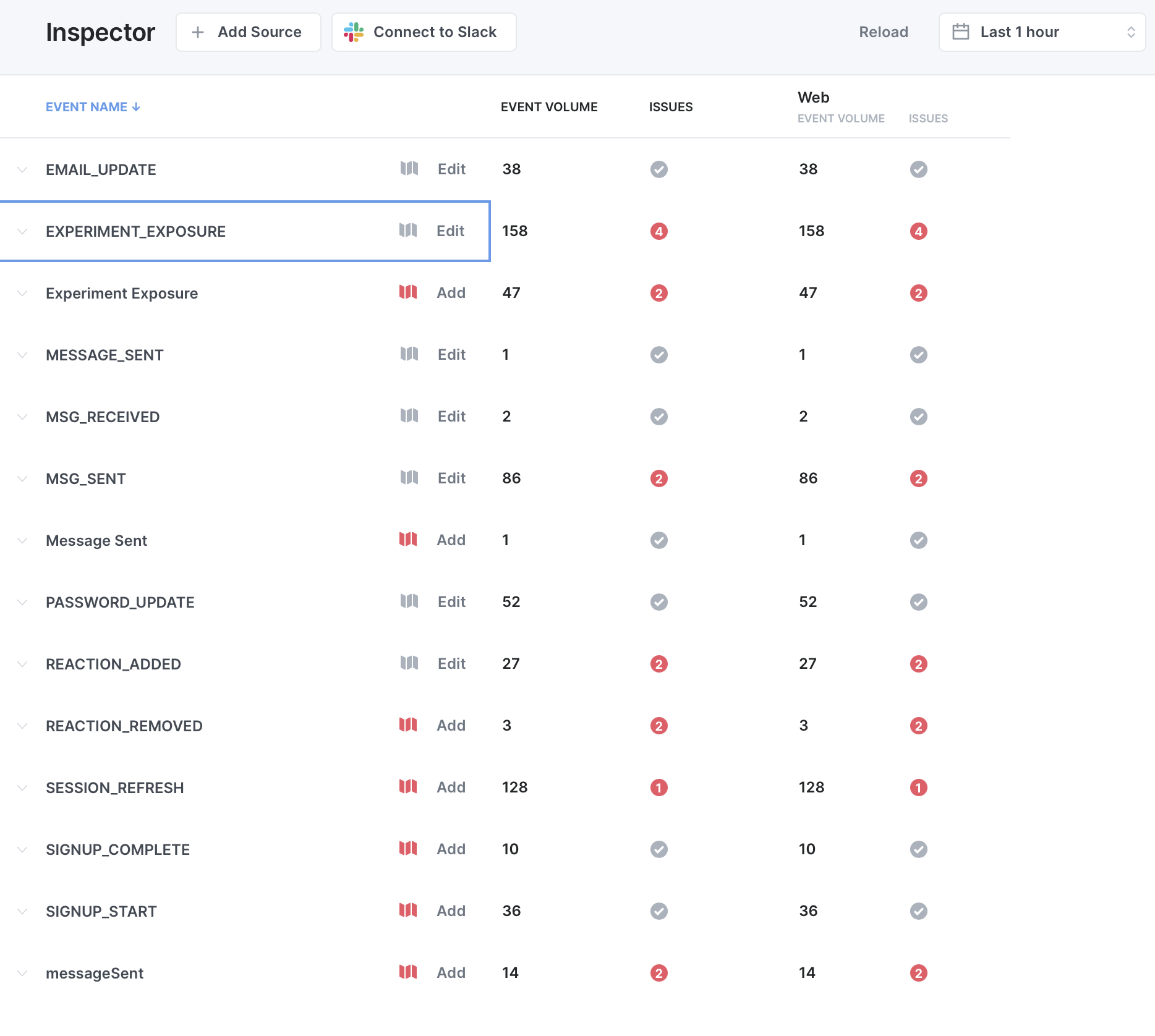Click Web issues badge for REACTION_REMOVED
Screen dimensions: 1155x1036
pos(918,726)
